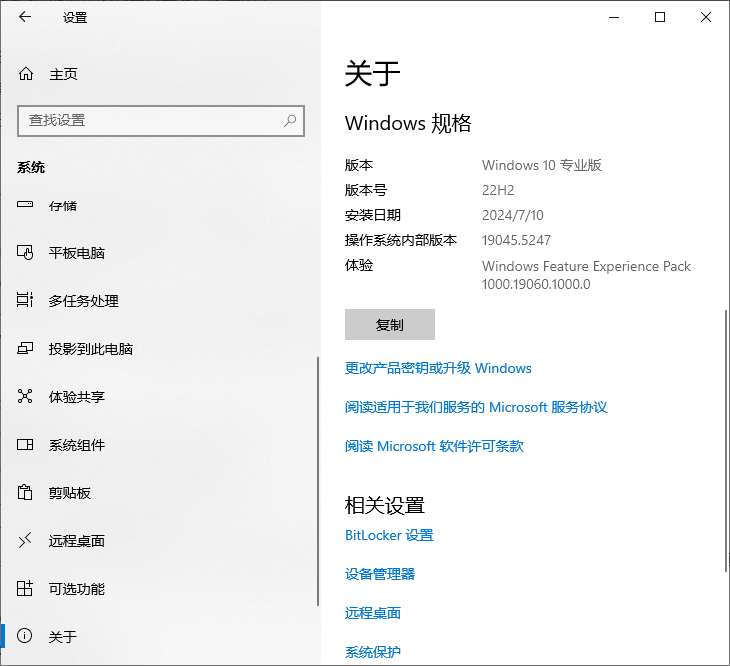Click the 安装日期 label

click(x=372, y=215)
